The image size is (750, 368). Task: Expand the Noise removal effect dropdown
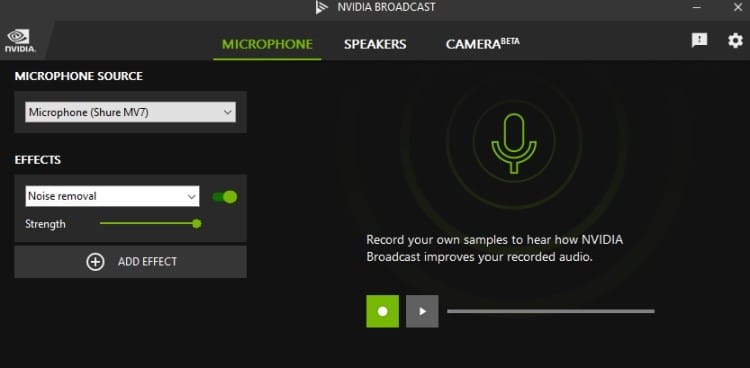point(112,196)
